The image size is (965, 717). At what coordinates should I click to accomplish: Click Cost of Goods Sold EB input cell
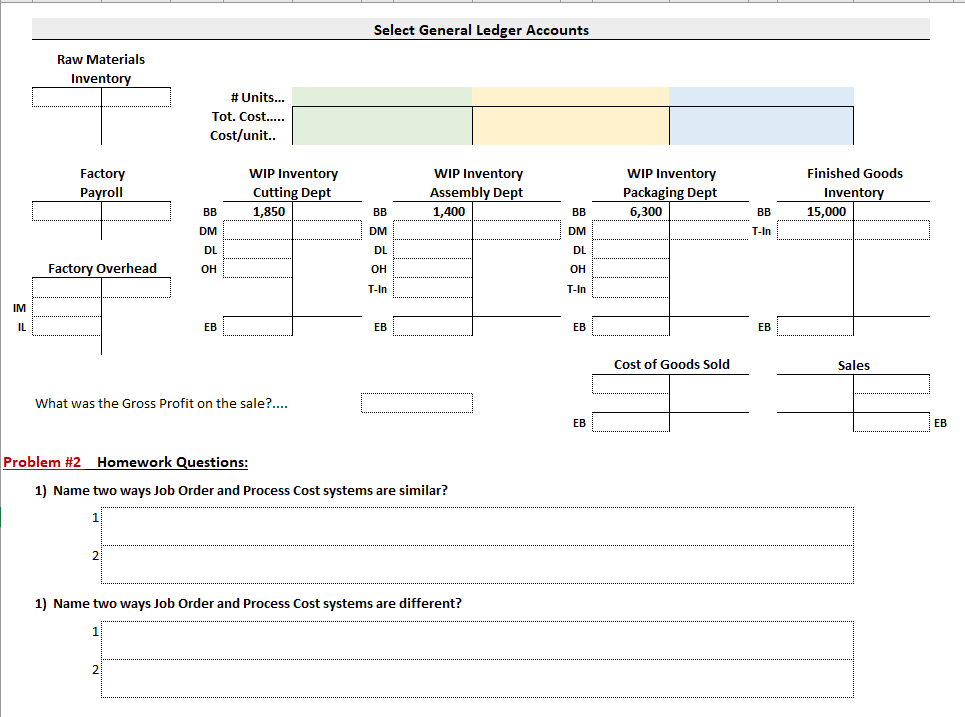coord(631,422)
